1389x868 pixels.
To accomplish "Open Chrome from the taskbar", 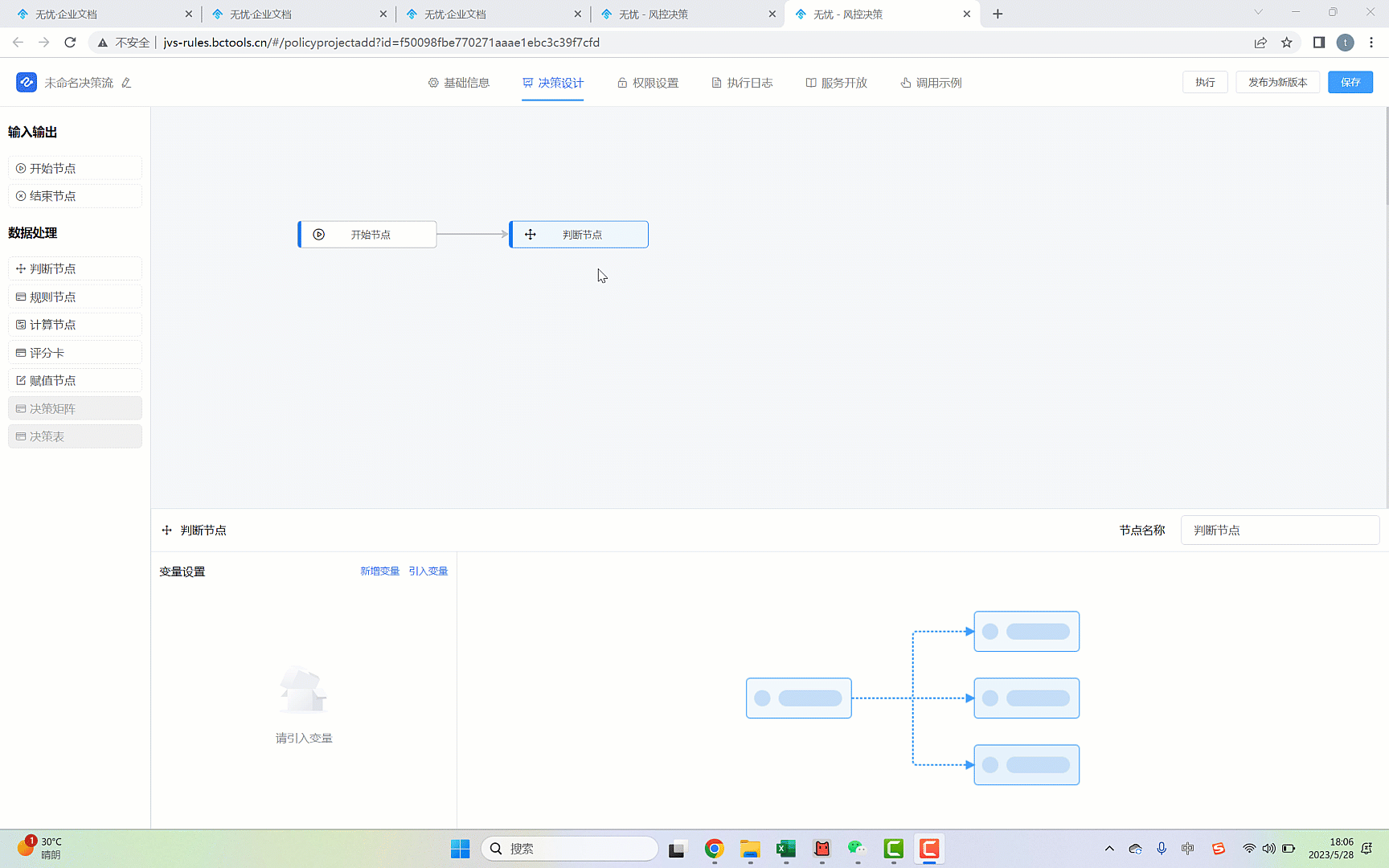I will point(714,849).
